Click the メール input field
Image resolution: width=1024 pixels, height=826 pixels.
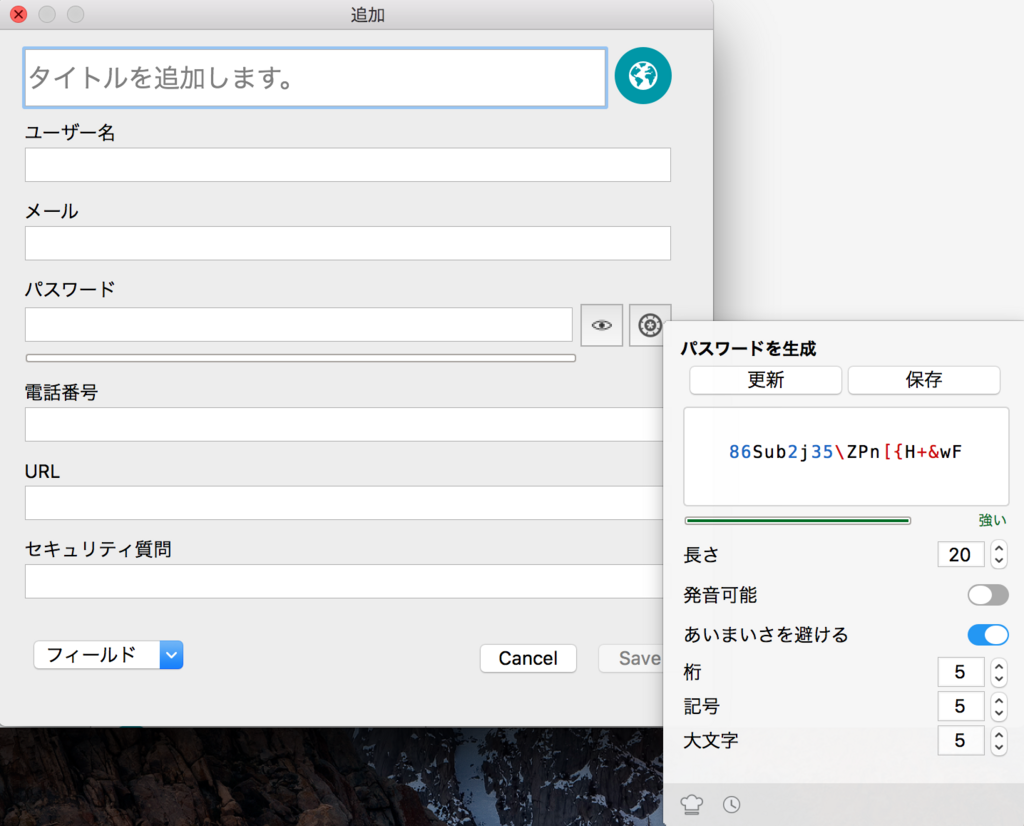[x=347, y=243]
